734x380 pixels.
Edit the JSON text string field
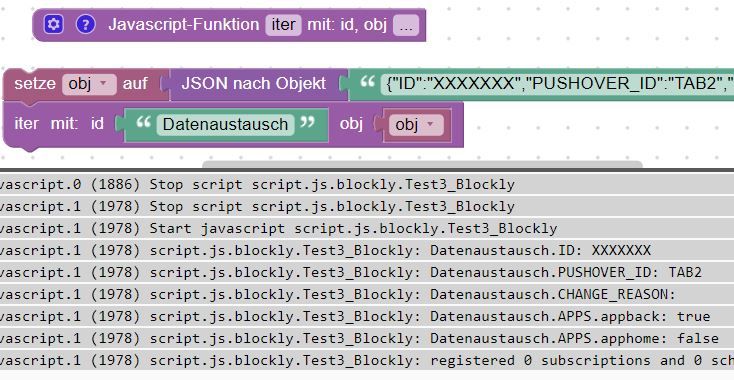point(557,84)
